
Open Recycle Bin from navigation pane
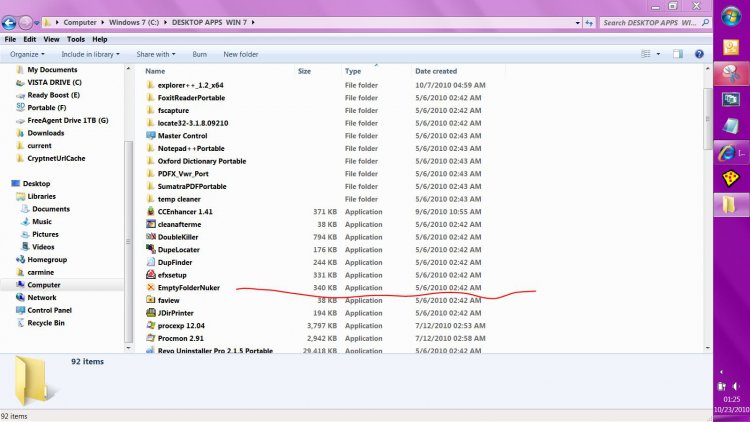tap(45, 323)
